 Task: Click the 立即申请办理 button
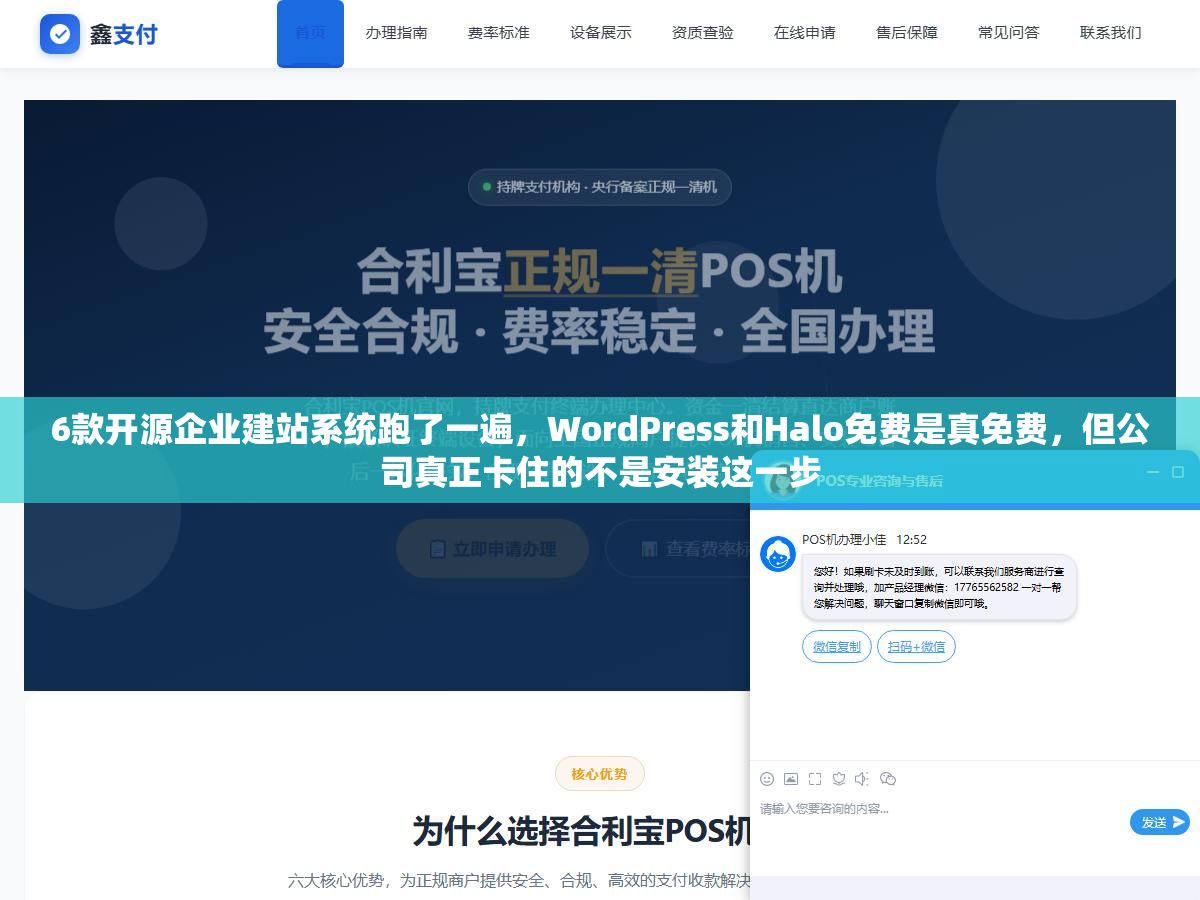click(x=492, y=548)
